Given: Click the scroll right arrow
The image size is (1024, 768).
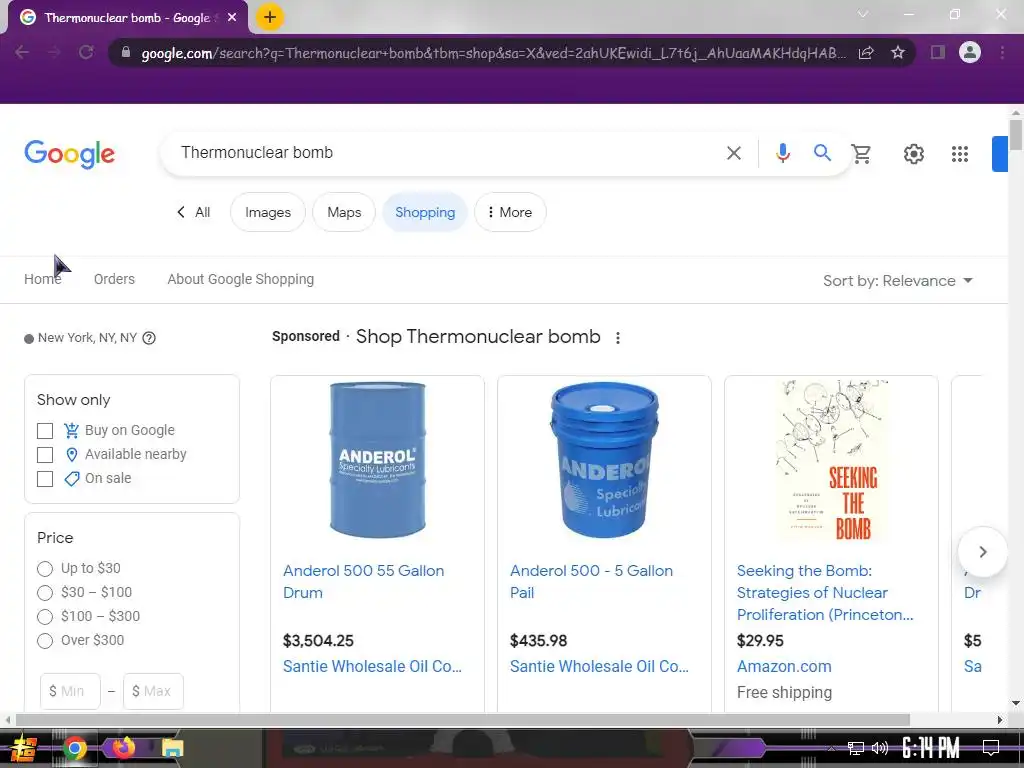Looking at the screenshot, I should (x=999, y=720).
